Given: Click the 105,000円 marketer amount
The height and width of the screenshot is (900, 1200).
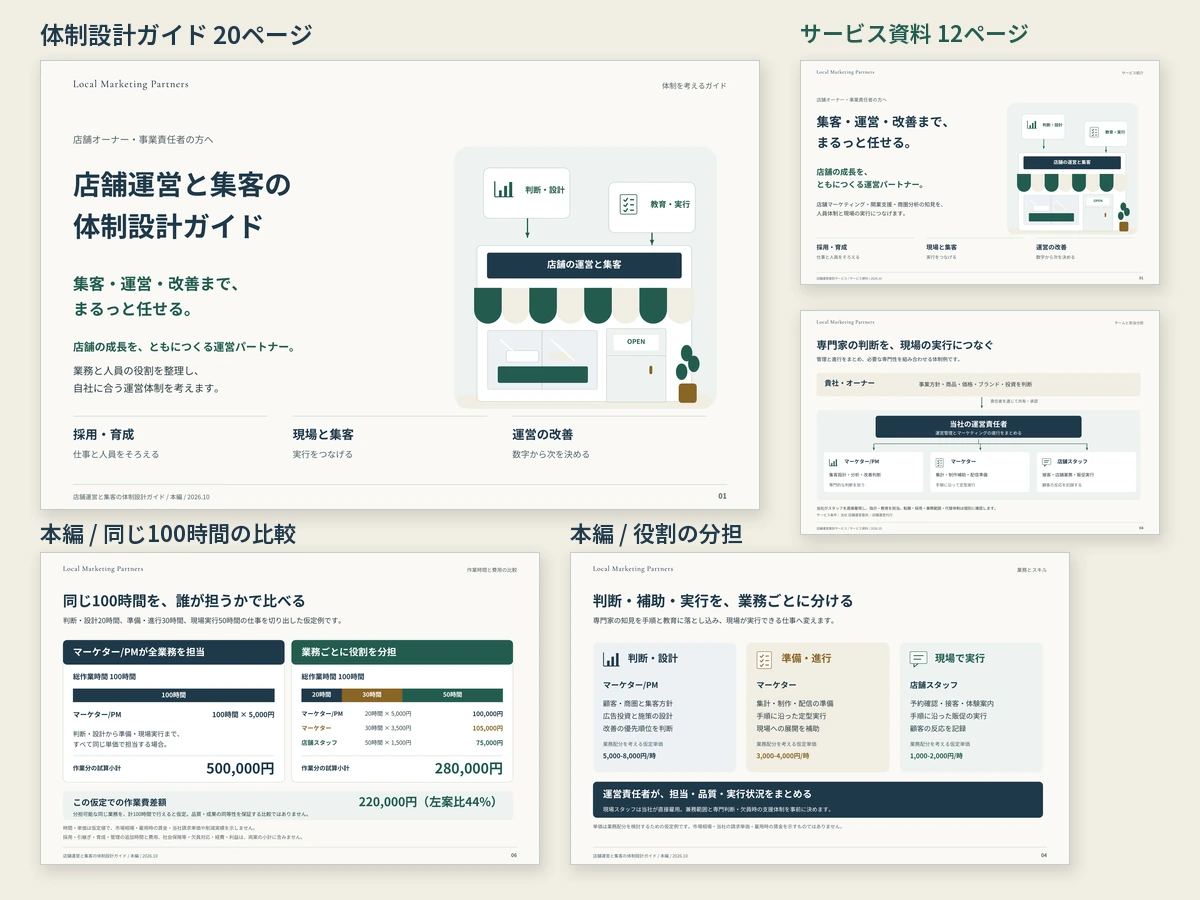Looking at the screenshot, I should pos(489,728).
